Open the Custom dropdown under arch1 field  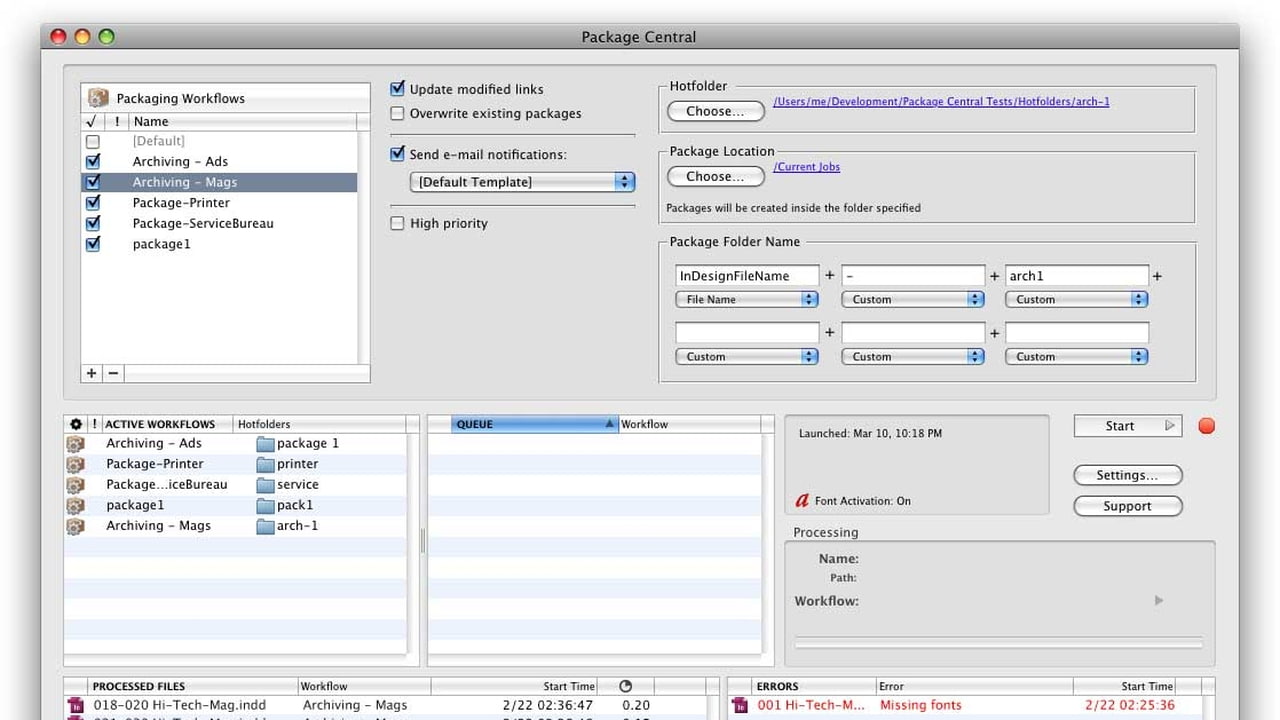coord(1077,299)
